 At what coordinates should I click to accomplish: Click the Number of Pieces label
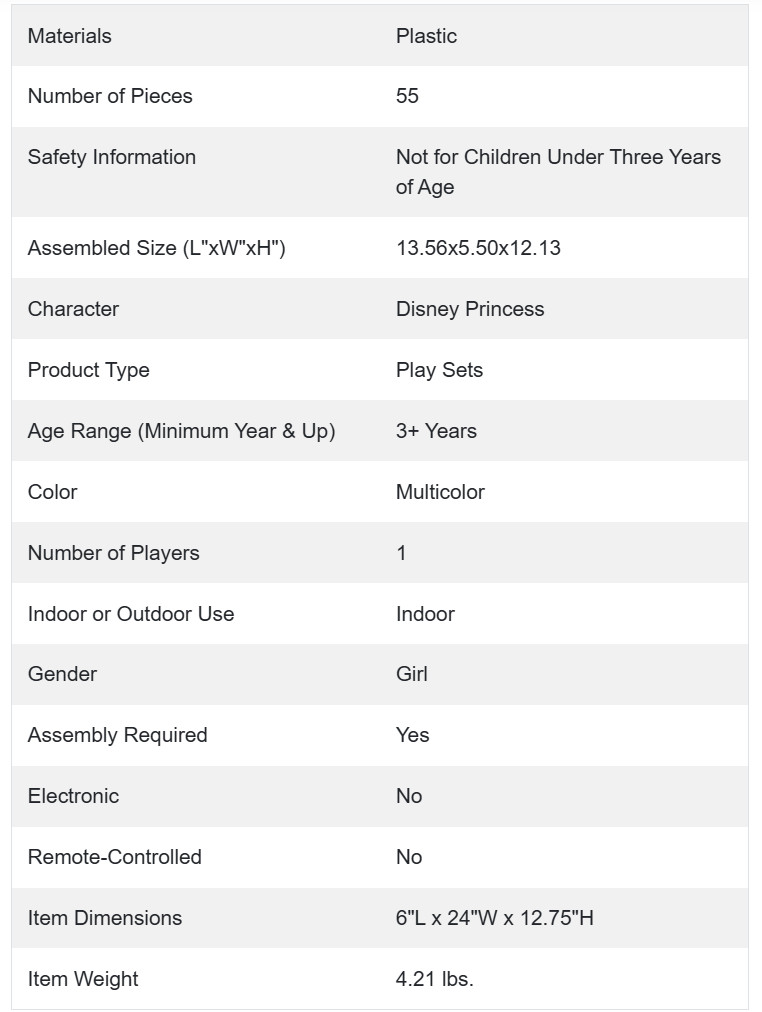tap(110, 96)
